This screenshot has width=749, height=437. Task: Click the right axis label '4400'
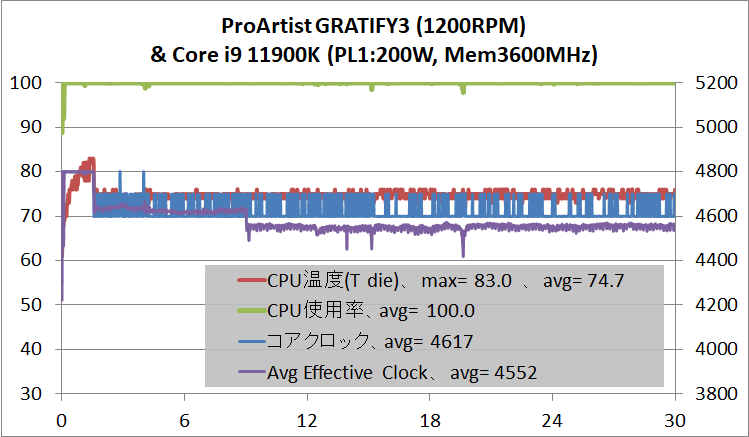(716, 260)
